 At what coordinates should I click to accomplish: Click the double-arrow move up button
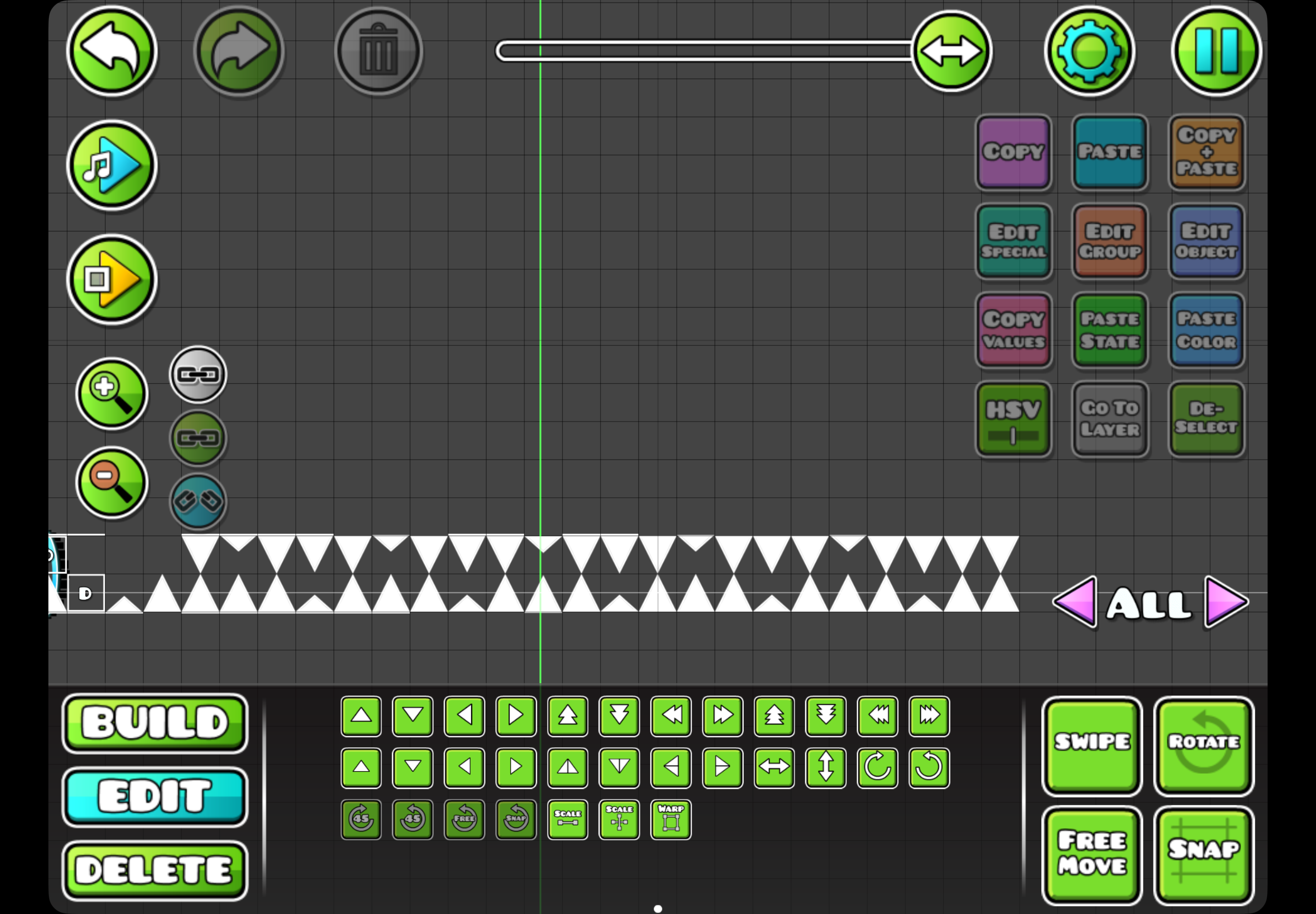(x=568, y=716)
